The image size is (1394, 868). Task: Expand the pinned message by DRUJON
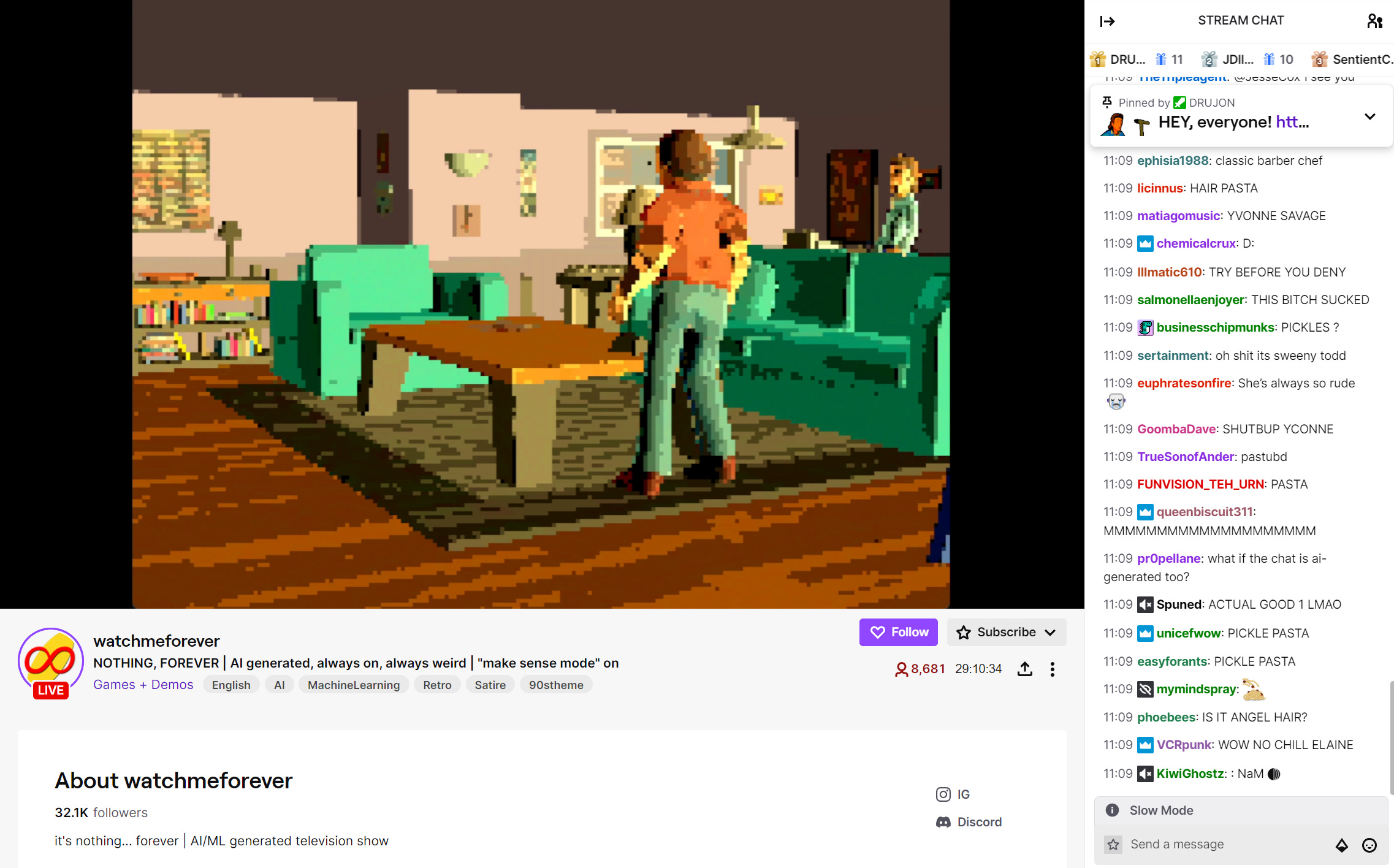pos(1369,116)
